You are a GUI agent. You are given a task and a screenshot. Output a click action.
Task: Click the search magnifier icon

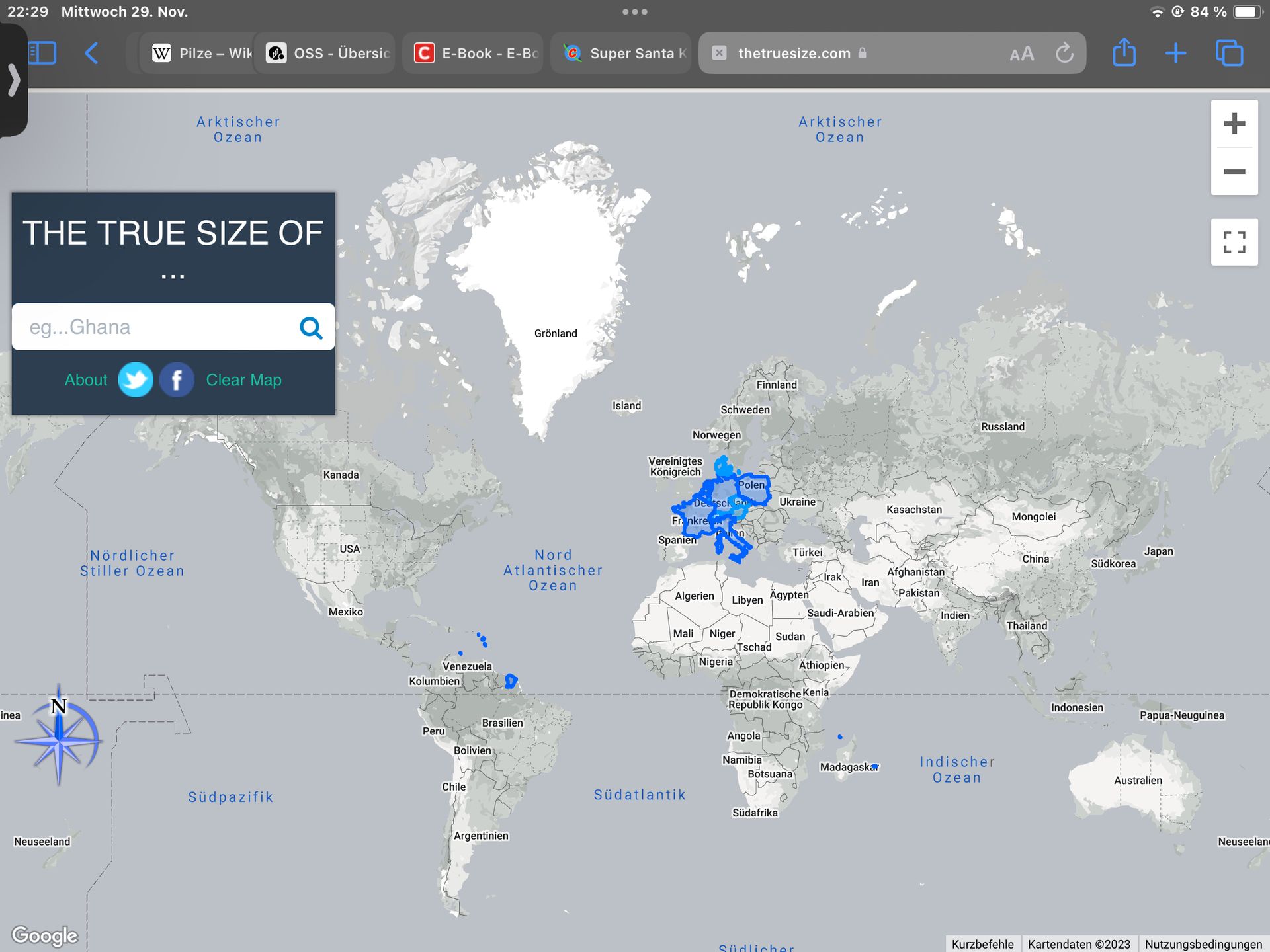pos(311,327)
